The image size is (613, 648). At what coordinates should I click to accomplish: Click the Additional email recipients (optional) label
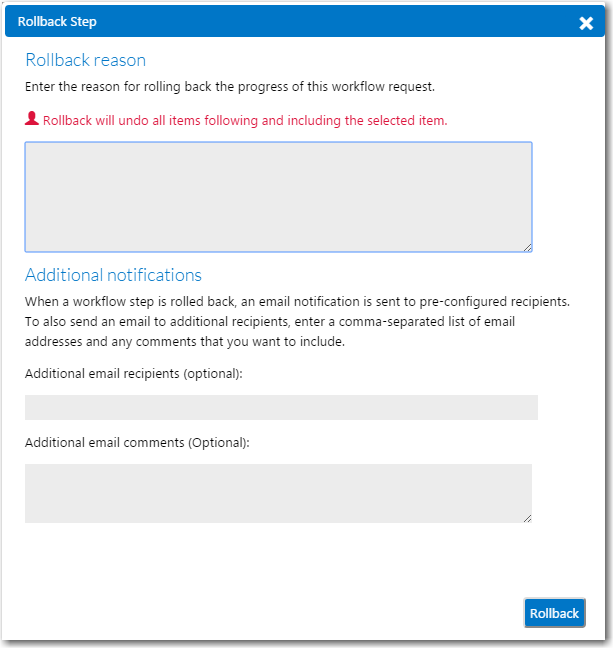(x=134, y=374)
